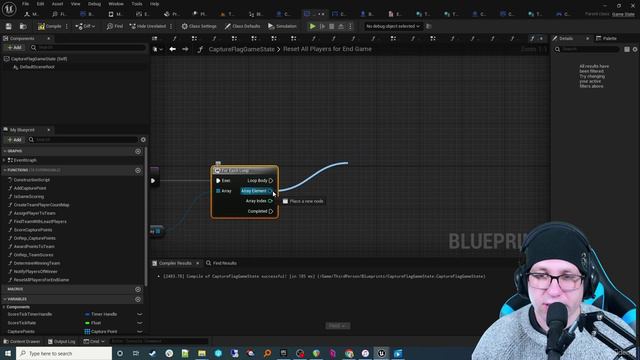Image resolution: width=640 pixels, height=360 pixels.
Task: Open the Help menu
Action: tap(154, 4)
